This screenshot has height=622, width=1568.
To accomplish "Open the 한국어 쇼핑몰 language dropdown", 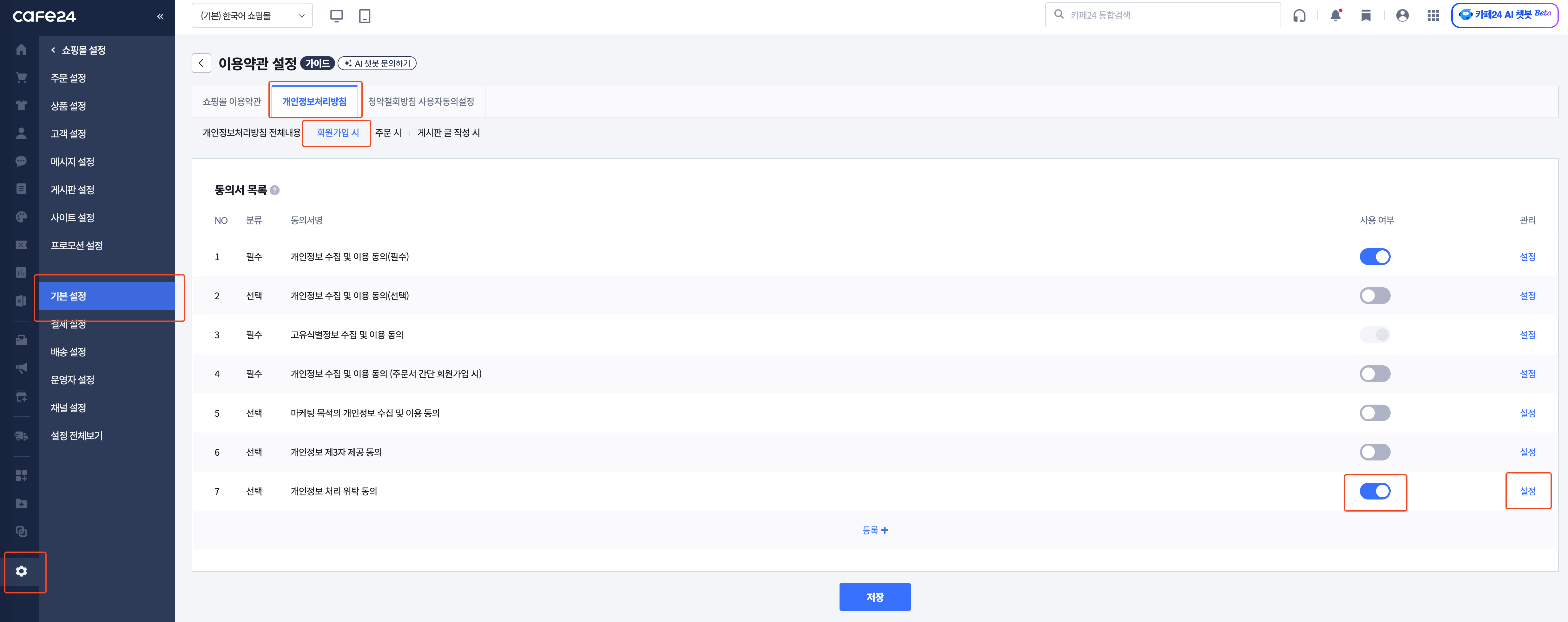I will pos(252,16).
